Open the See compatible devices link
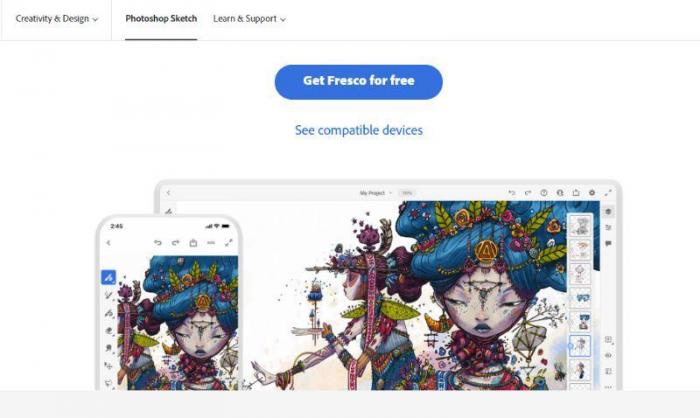The width and height of the screenshot is (700, 418). (358, 130)
